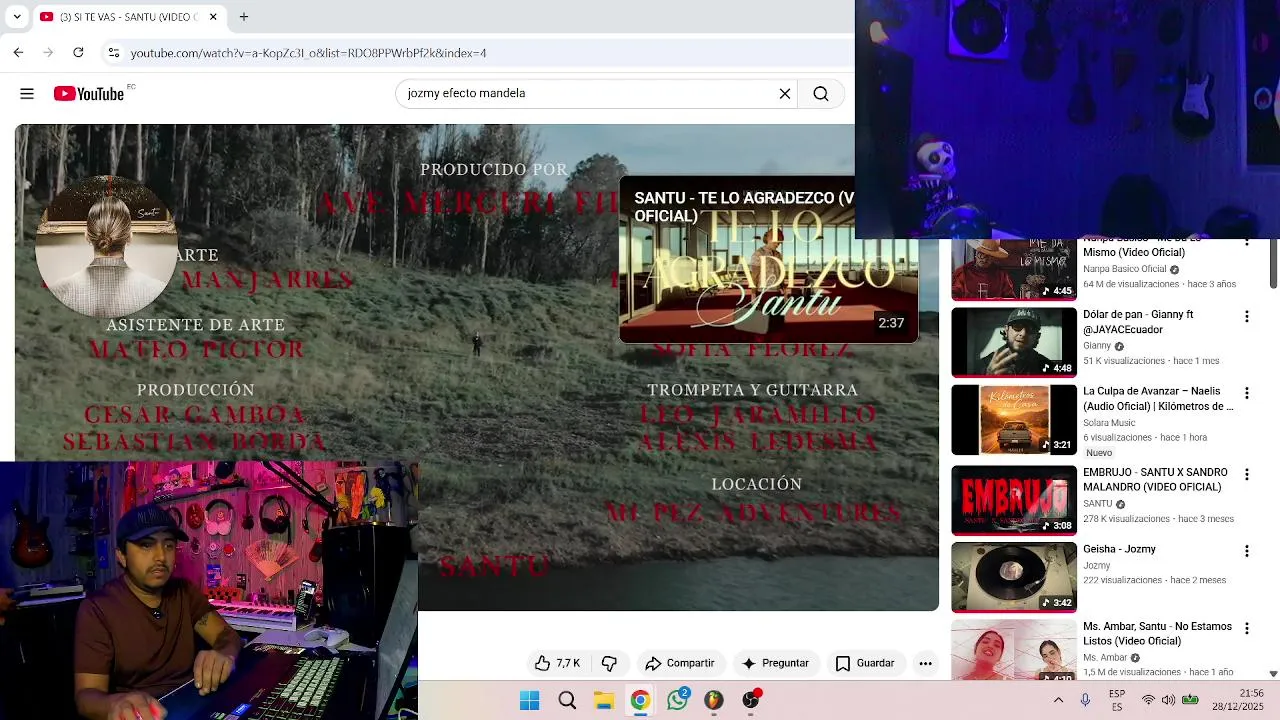This screenshot has height=720, width=1280.
Task: Open more actions three-dot button below video
Action: [925, 663]
